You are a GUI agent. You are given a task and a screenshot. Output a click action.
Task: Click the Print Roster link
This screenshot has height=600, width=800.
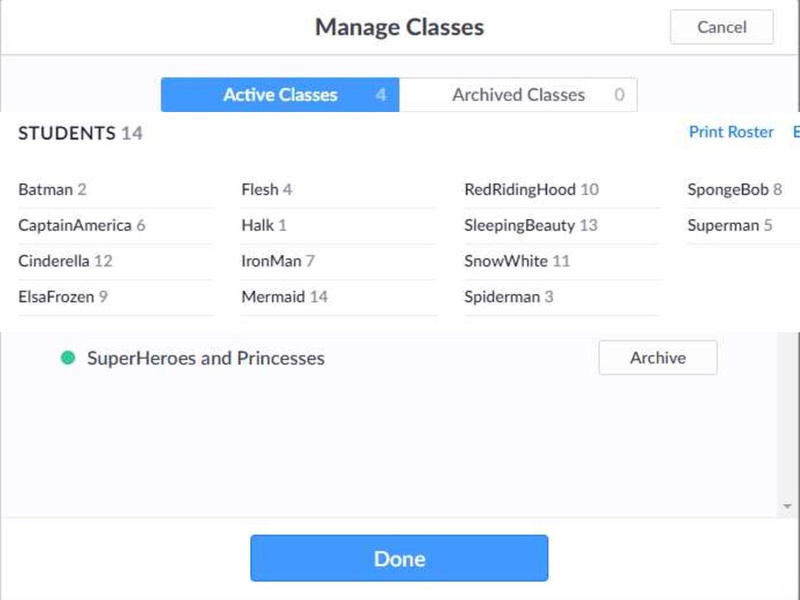(x=731, y=132)
